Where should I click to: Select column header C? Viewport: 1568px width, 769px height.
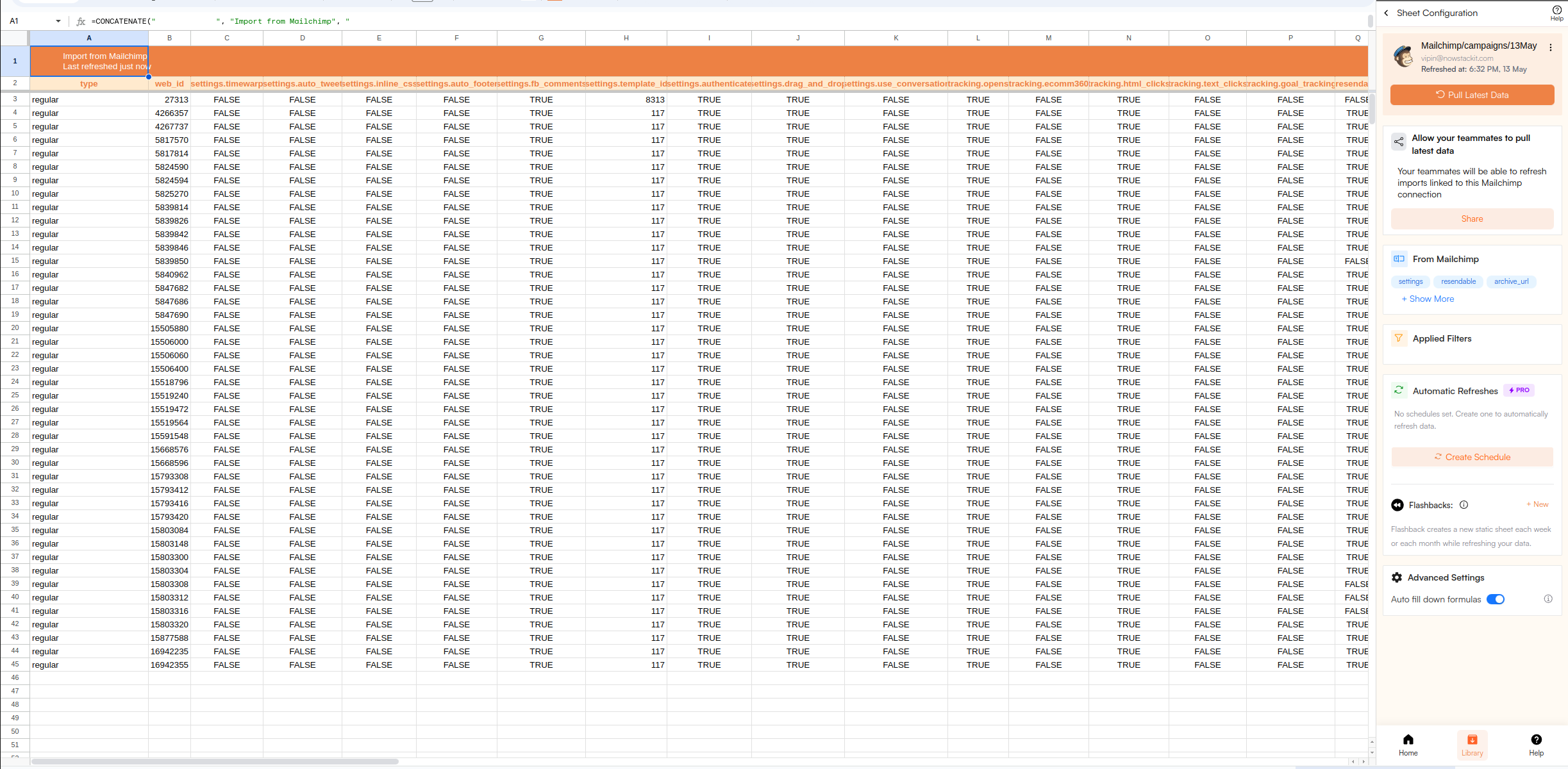(x=227, y=38)
